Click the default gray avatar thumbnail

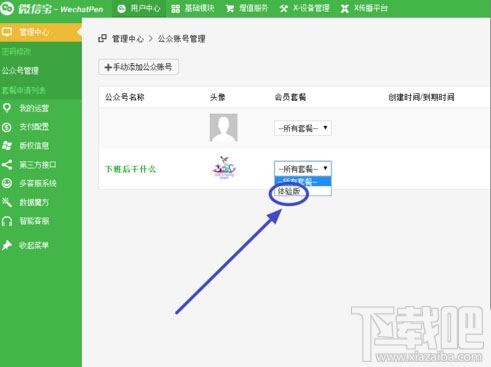point(223,128)
